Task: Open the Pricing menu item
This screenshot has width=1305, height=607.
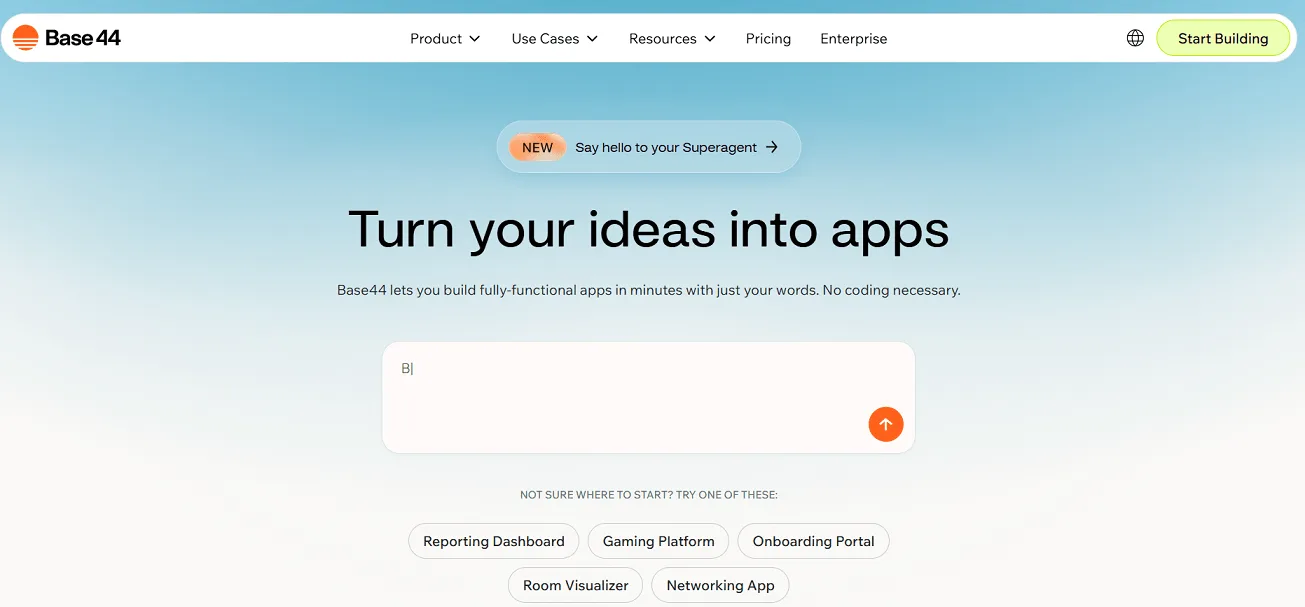Action: tap(768, 39)
